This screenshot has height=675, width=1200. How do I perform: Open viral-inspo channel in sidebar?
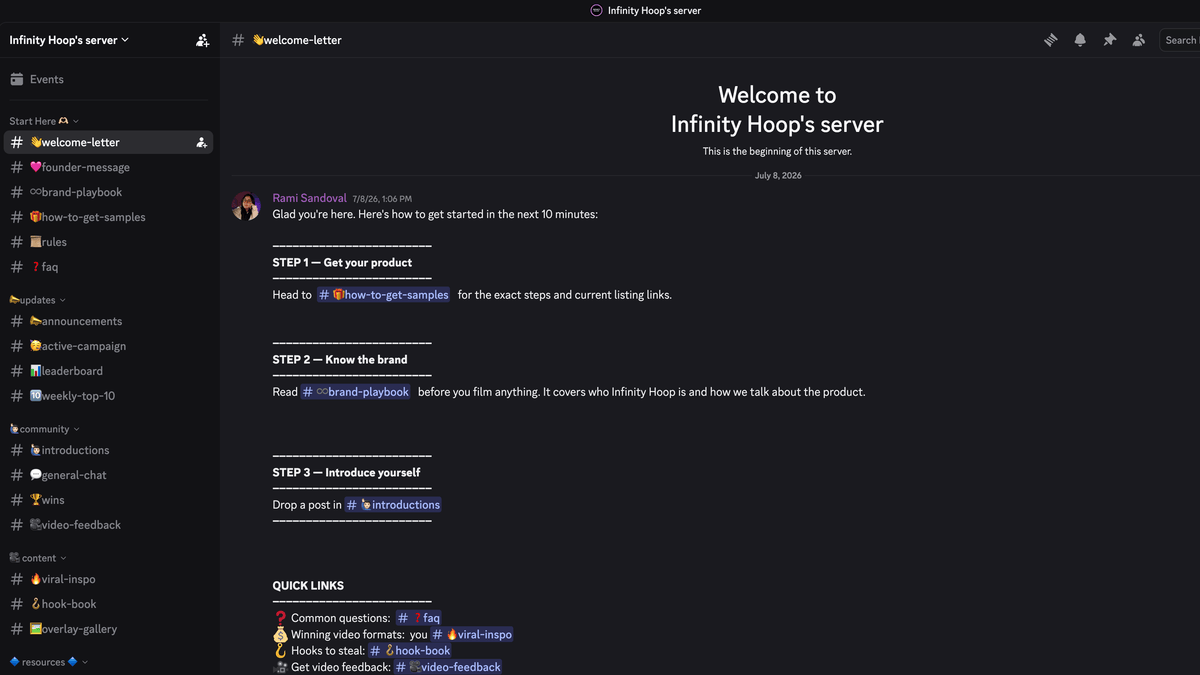click(x=108, y=579)
